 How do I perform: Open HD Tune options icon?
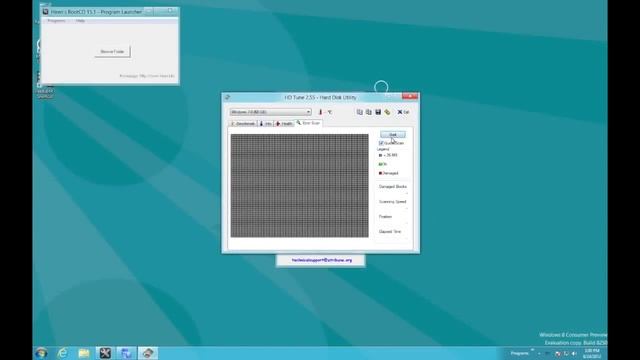pyautogui.click(x=387, y=112)
